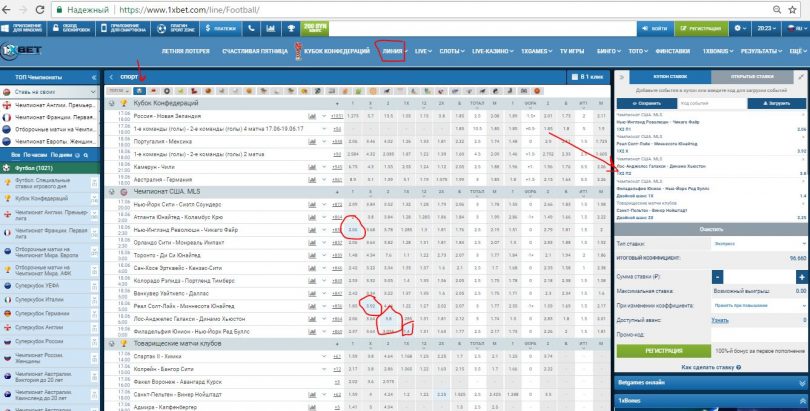
Task: Open the 20:23 time zone dropdown
Action: [x=767, y=29]
